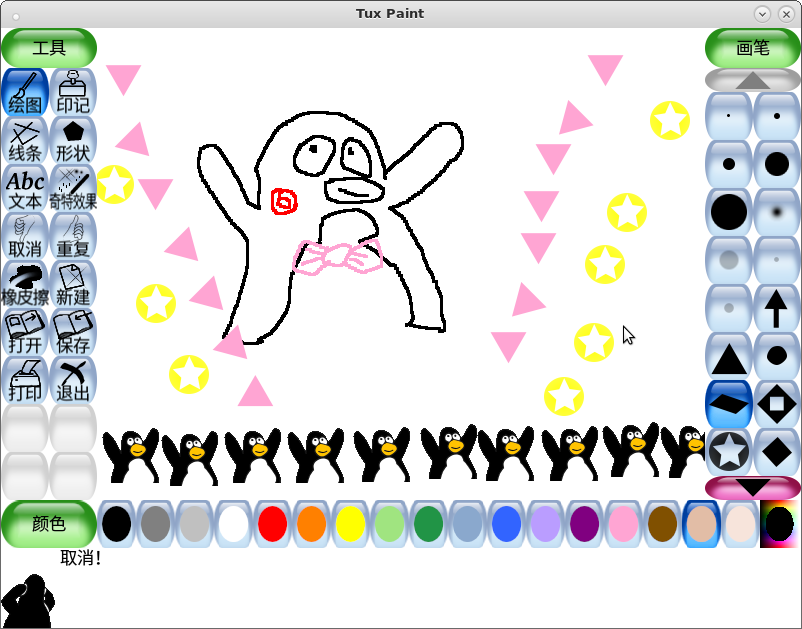Screen dimensions: 802x629
Task: Click the red swirl on canvas
Action: [x=284, y=201]
